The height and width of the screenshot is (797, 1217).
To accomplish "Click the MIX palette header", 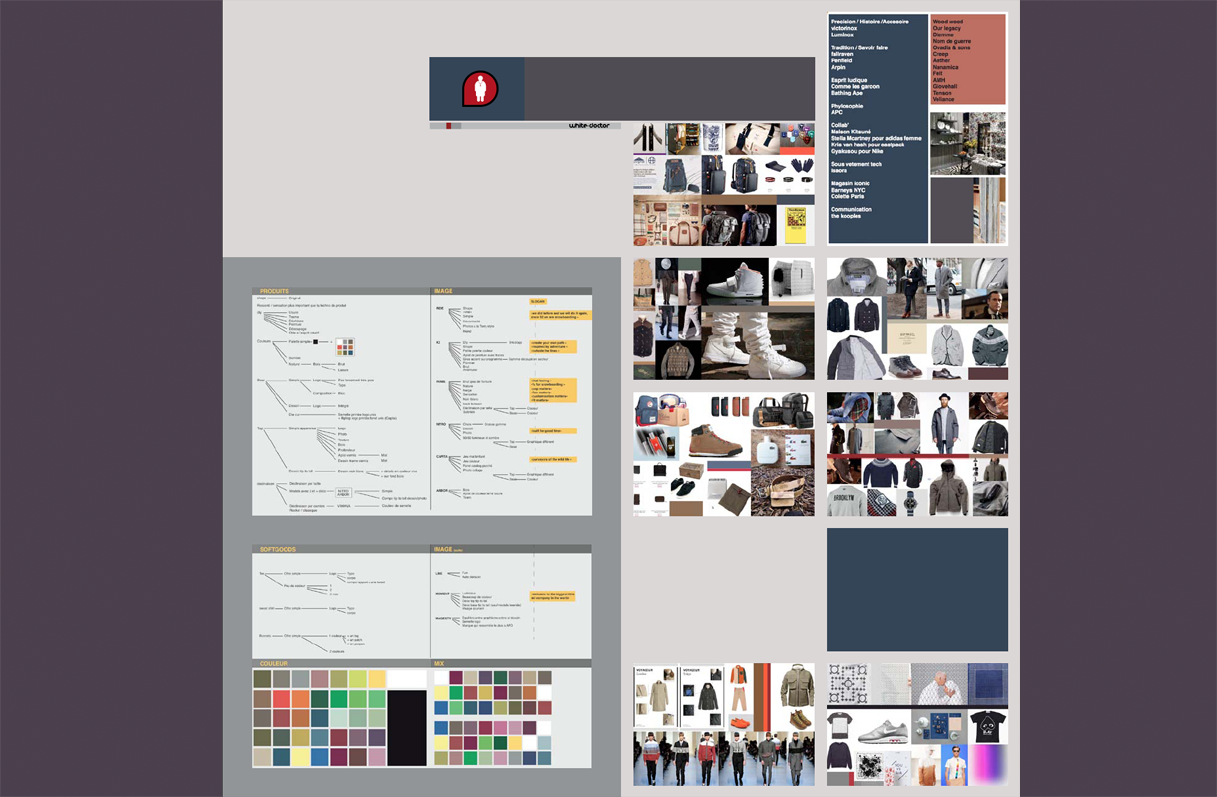I will [x=439, y=664].
